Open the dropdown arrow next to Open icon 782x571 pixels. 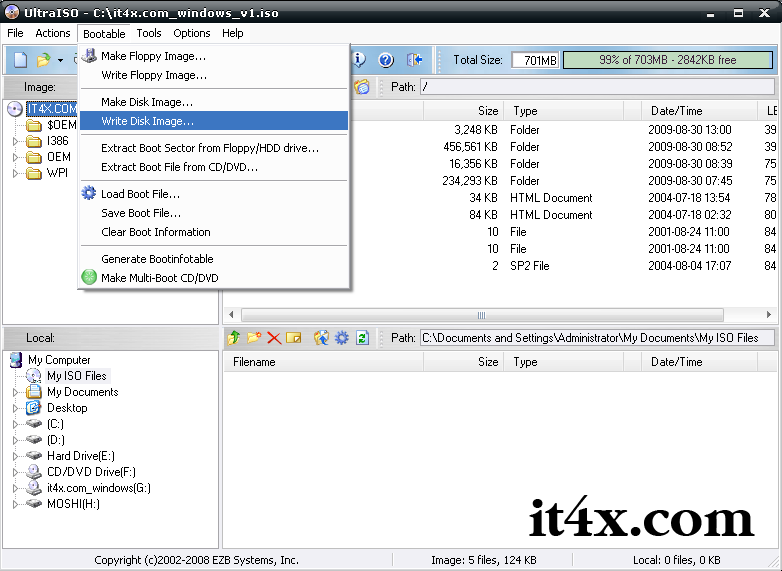(x=60, y=60)
